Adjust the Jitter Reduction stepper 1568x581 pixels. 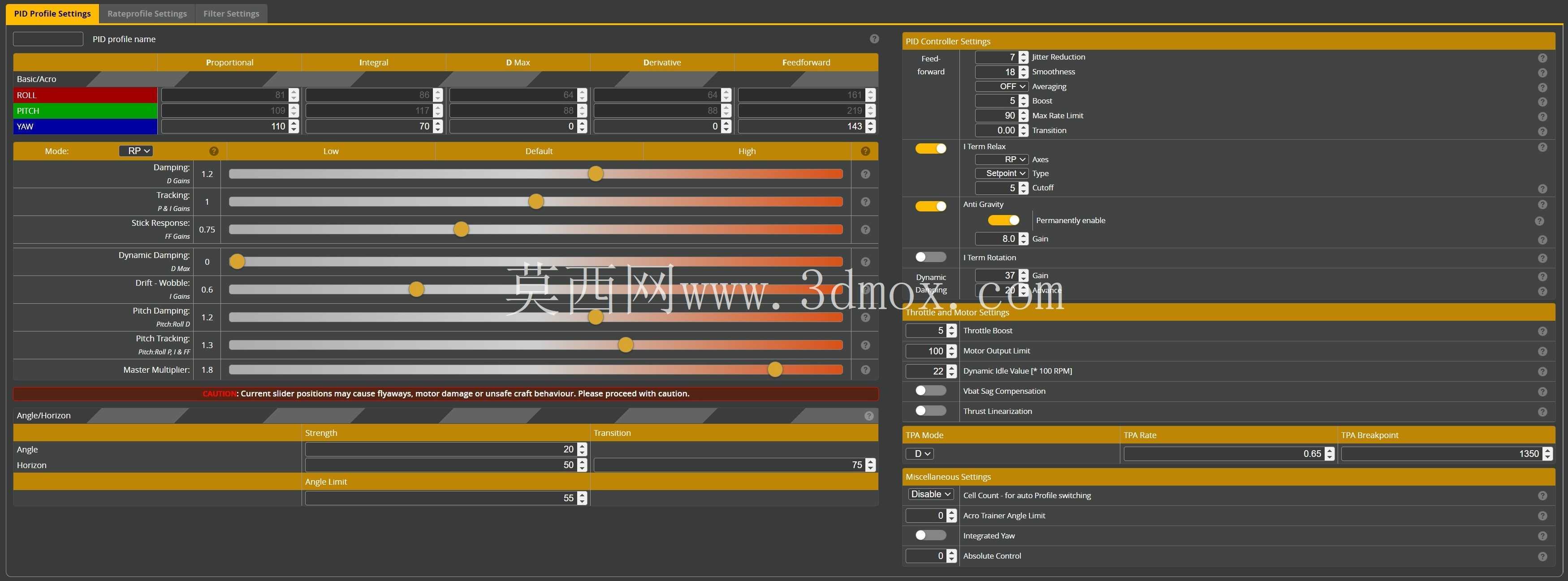(x=1023, y=57)
